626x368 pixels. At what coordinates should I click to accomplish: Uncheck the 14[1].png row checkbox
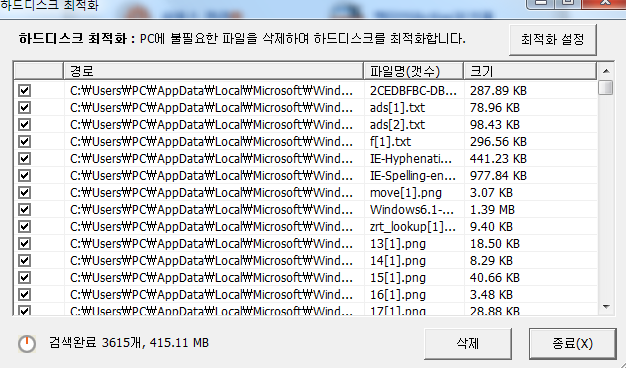24,260
